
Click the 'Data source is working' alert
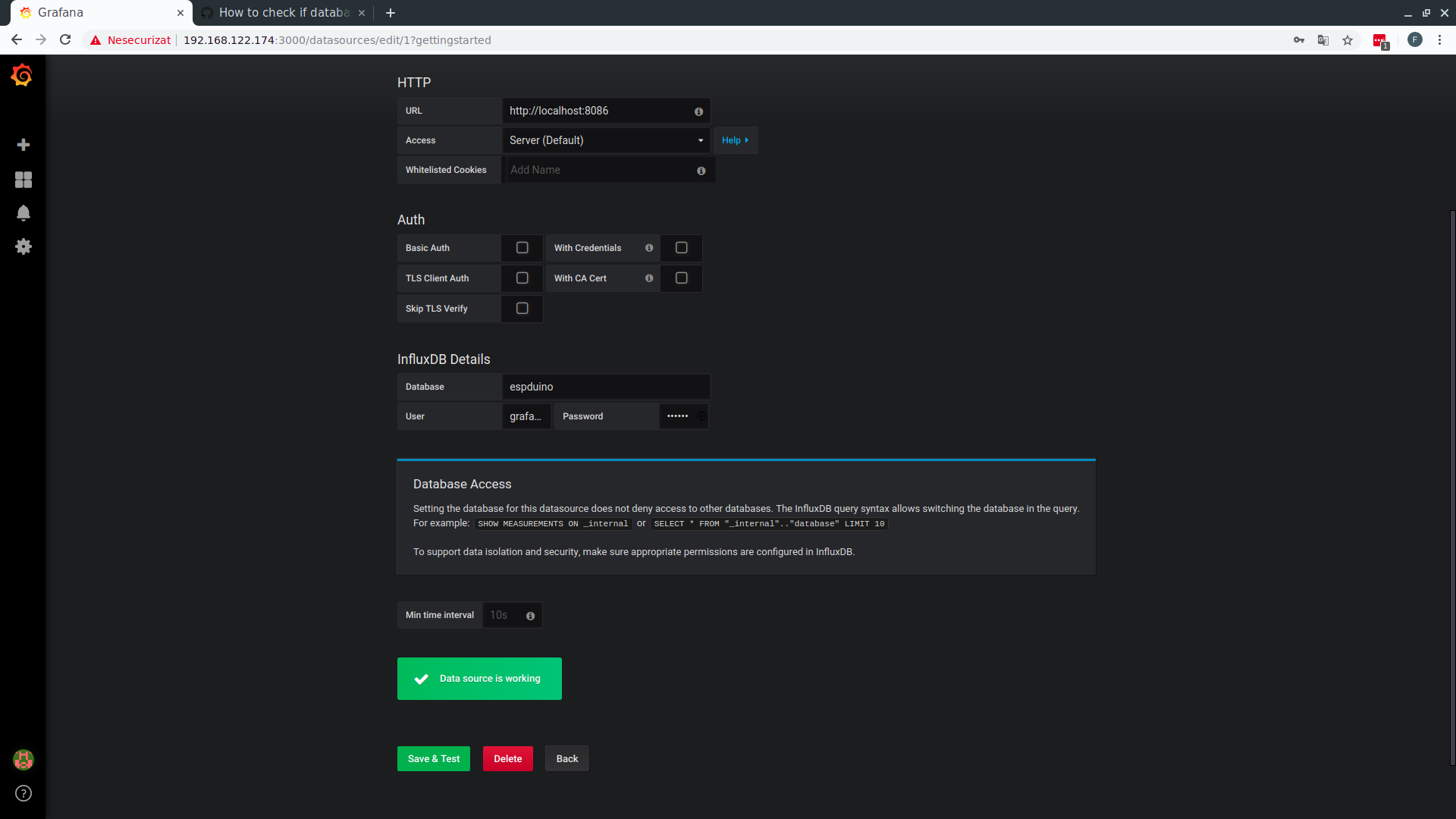coord(479,679)
